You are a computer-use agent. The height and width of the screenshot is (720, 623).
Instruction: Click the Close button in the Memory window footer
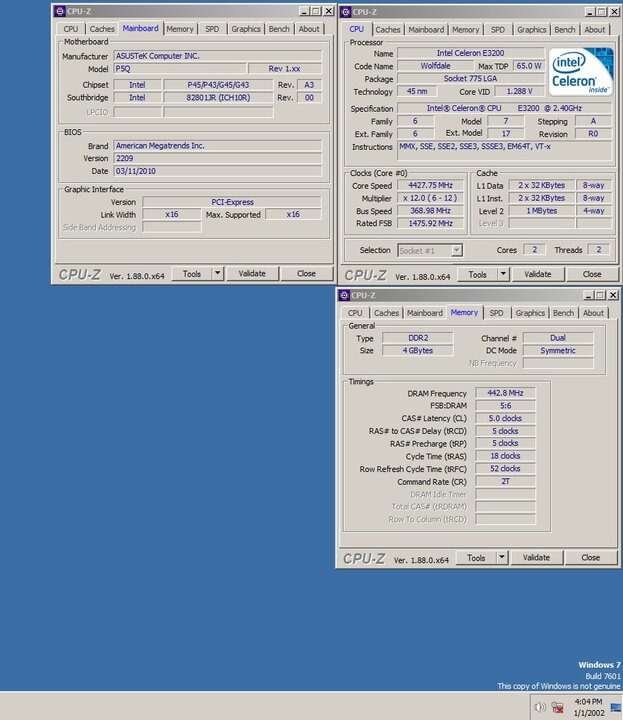(590, 557)
